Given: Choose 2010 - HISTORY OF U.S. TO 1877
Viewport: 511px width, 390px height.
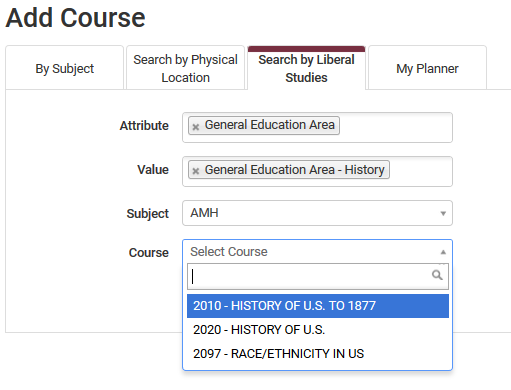Looking at the screenshot, I should pyautogui.click(x=318, y=306).
